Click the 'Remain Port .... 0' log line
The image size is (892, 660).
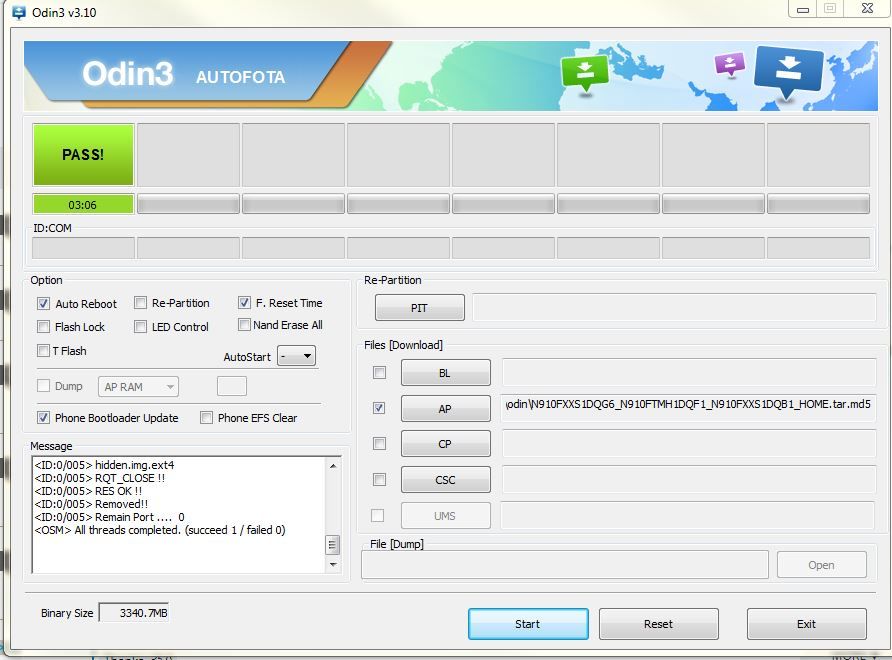pos(109,517)
